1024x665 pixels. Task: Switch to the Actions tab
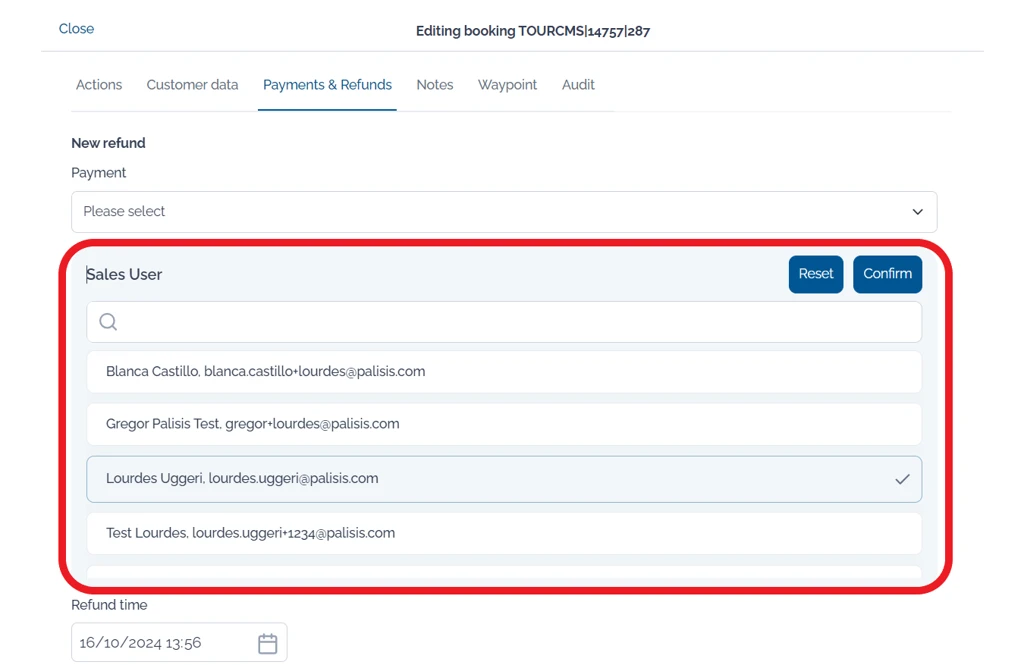pyautogui.click(x=99, y=85)
